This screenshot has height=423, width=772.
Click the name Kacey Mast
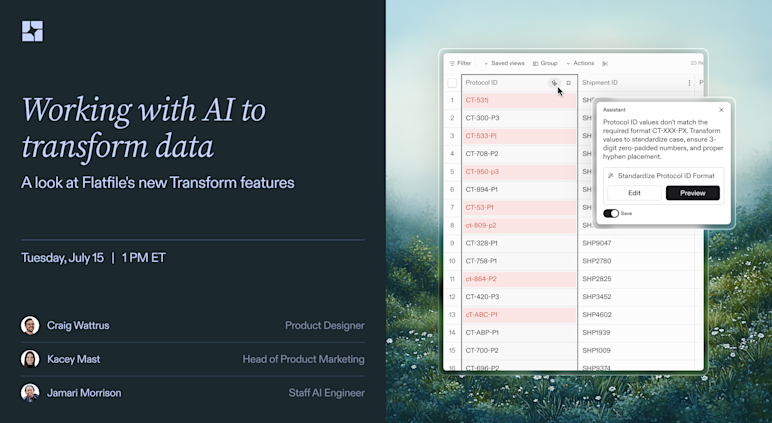pos(73,359)
